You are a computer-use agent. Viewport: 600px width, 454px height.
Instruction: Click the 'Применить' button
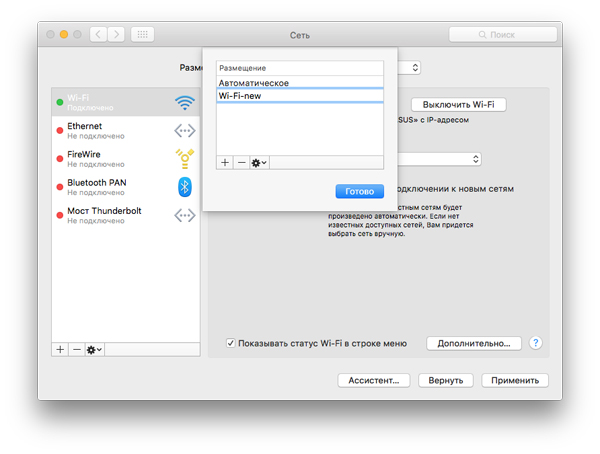pyautogui.click(x=515, y=380)
